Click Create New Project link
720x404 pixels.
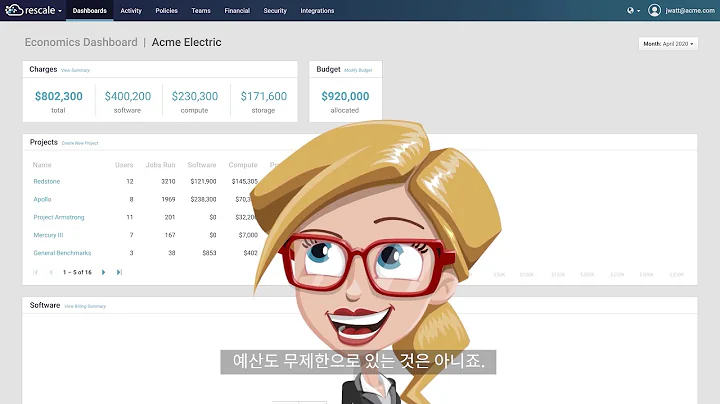pyautogui.click(x=80, y=143)
